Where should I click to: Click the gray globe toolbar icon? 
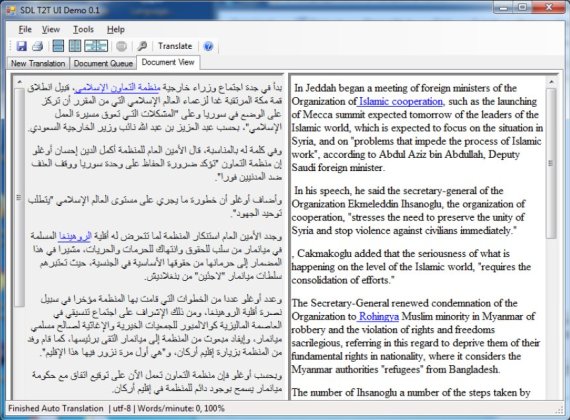(x=121, y=46)
